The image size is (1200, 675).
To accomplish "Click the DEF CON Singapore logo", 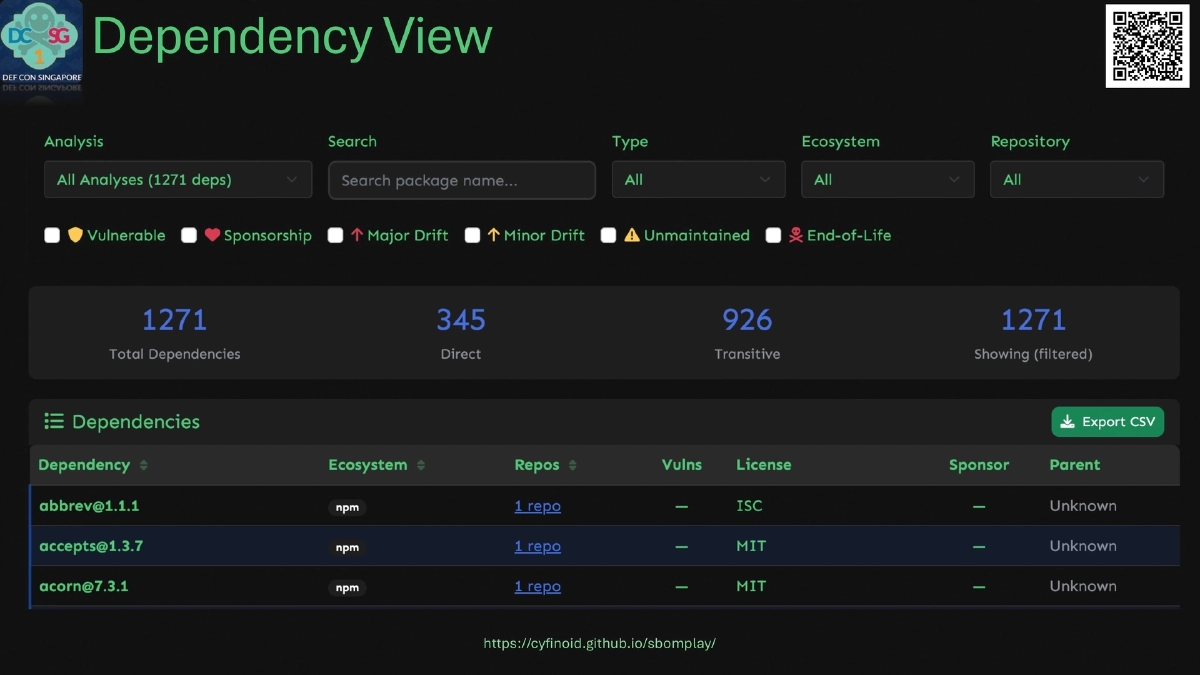I will (x=41, y=47).
